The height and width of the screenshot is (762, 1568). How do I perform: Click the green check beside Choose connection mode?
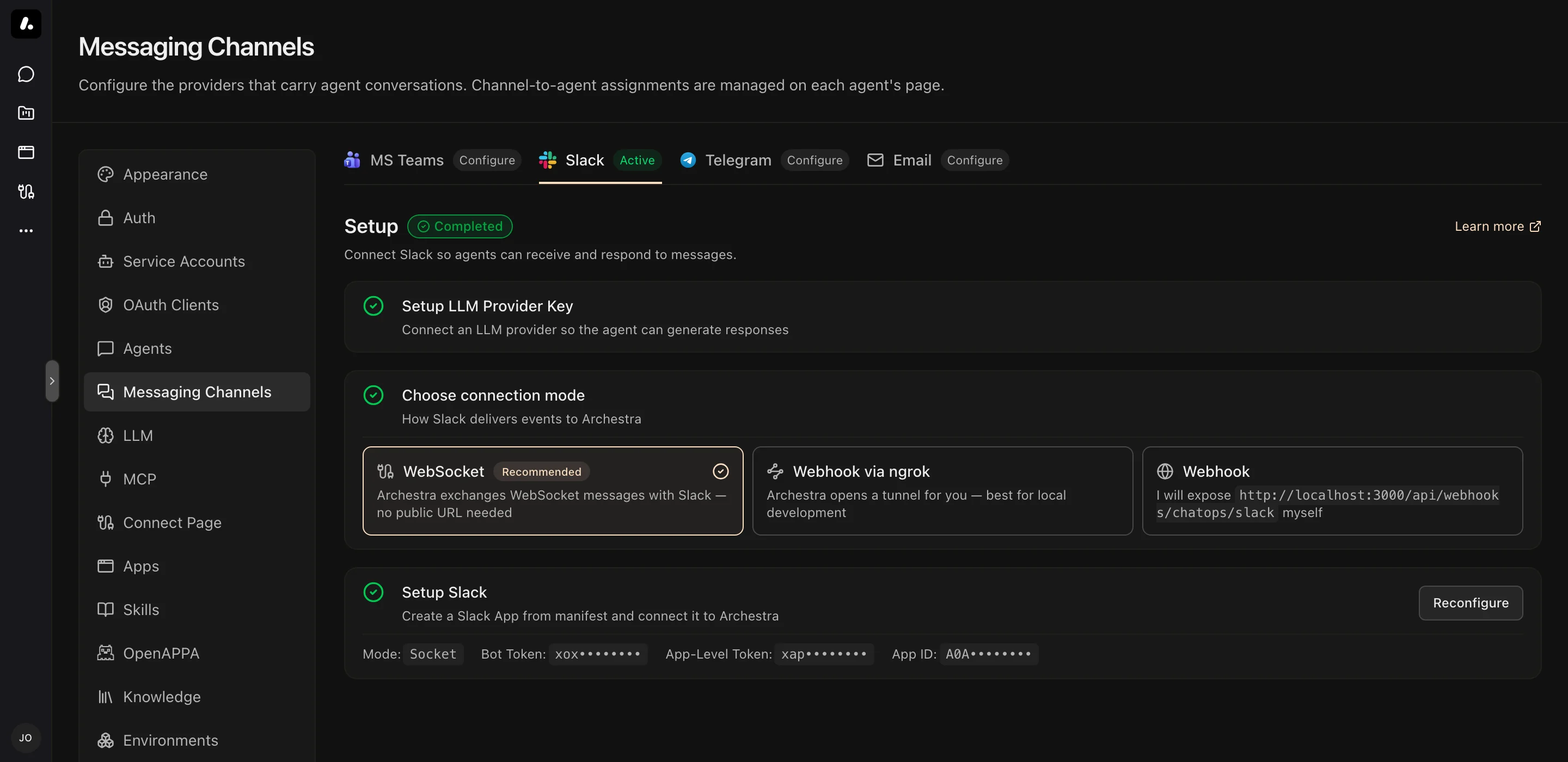[373, 396]
